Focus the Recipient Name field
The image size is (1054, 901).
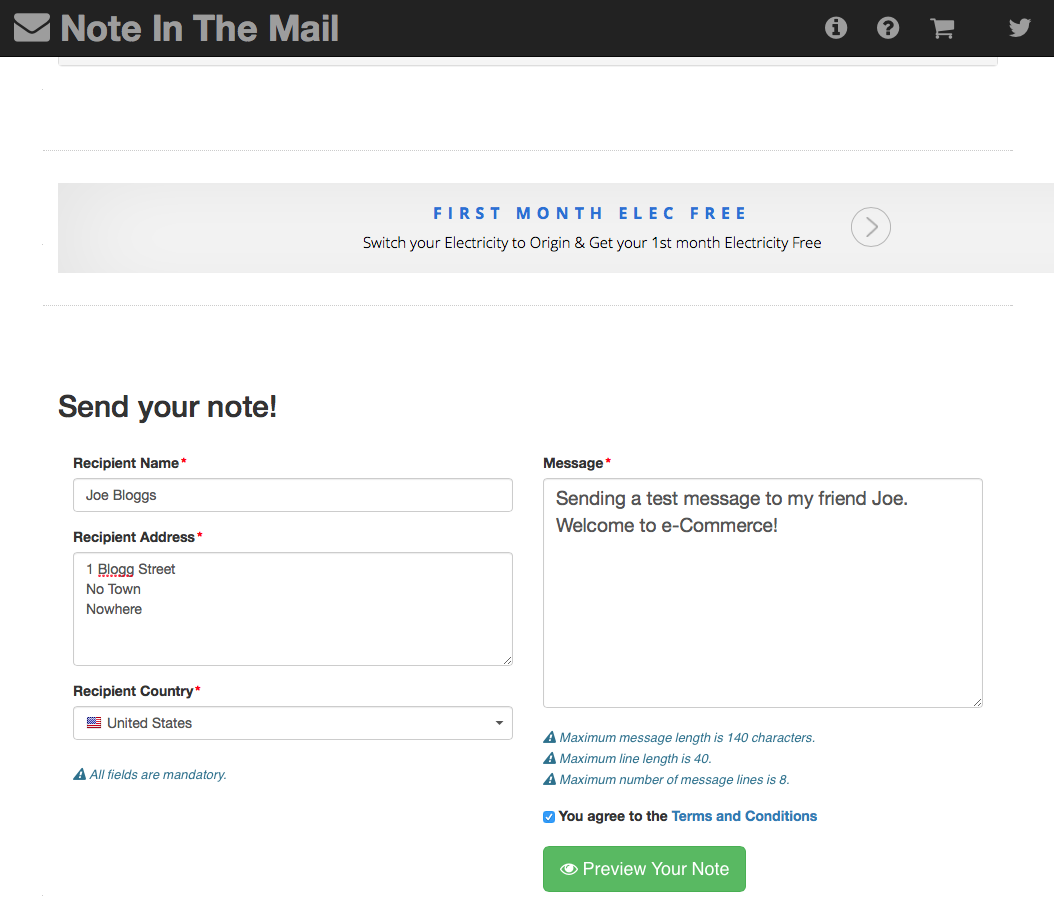pos(292,495)
